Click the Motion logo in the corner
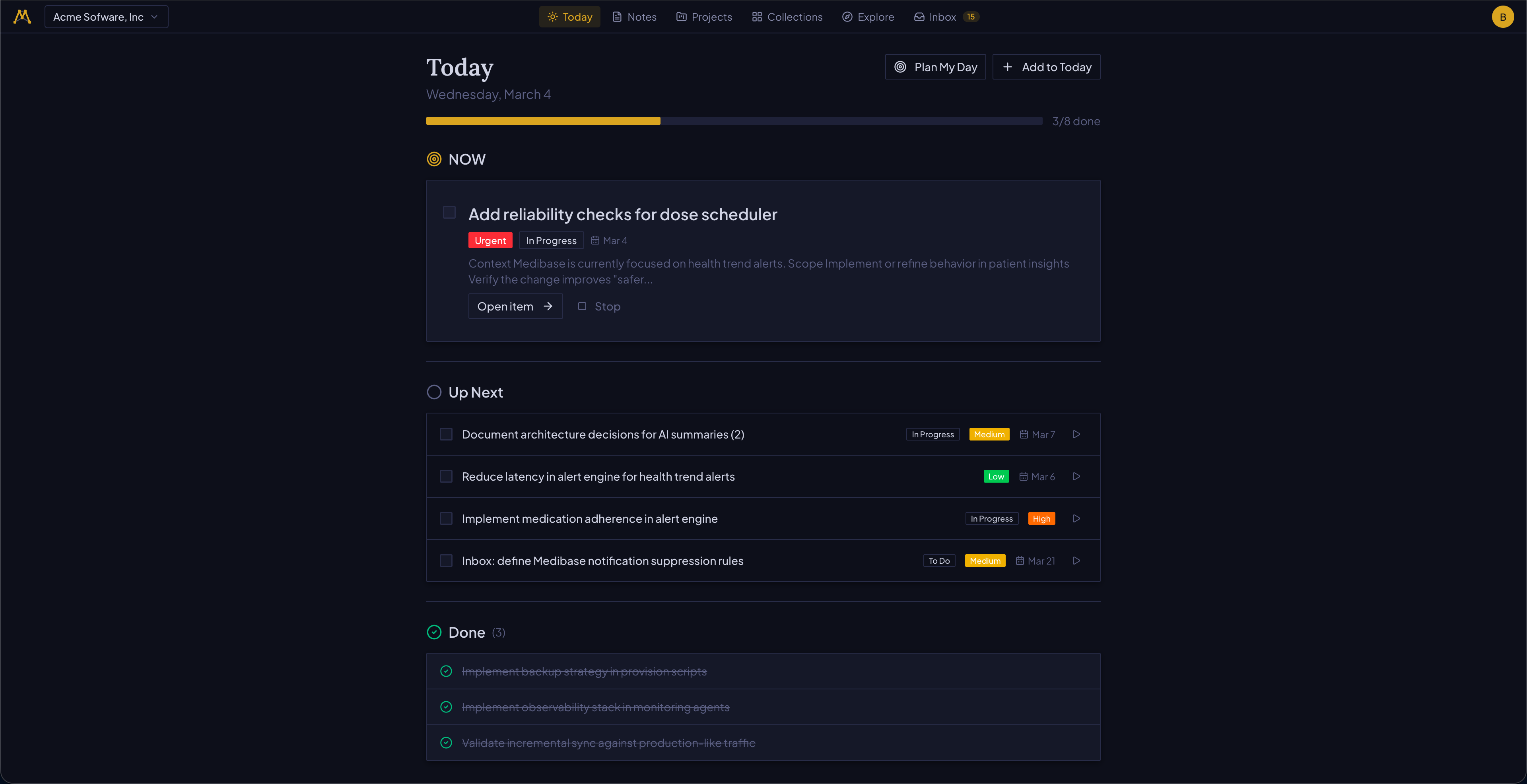This screenshot has width=1527, height=784. coord(21,16)
